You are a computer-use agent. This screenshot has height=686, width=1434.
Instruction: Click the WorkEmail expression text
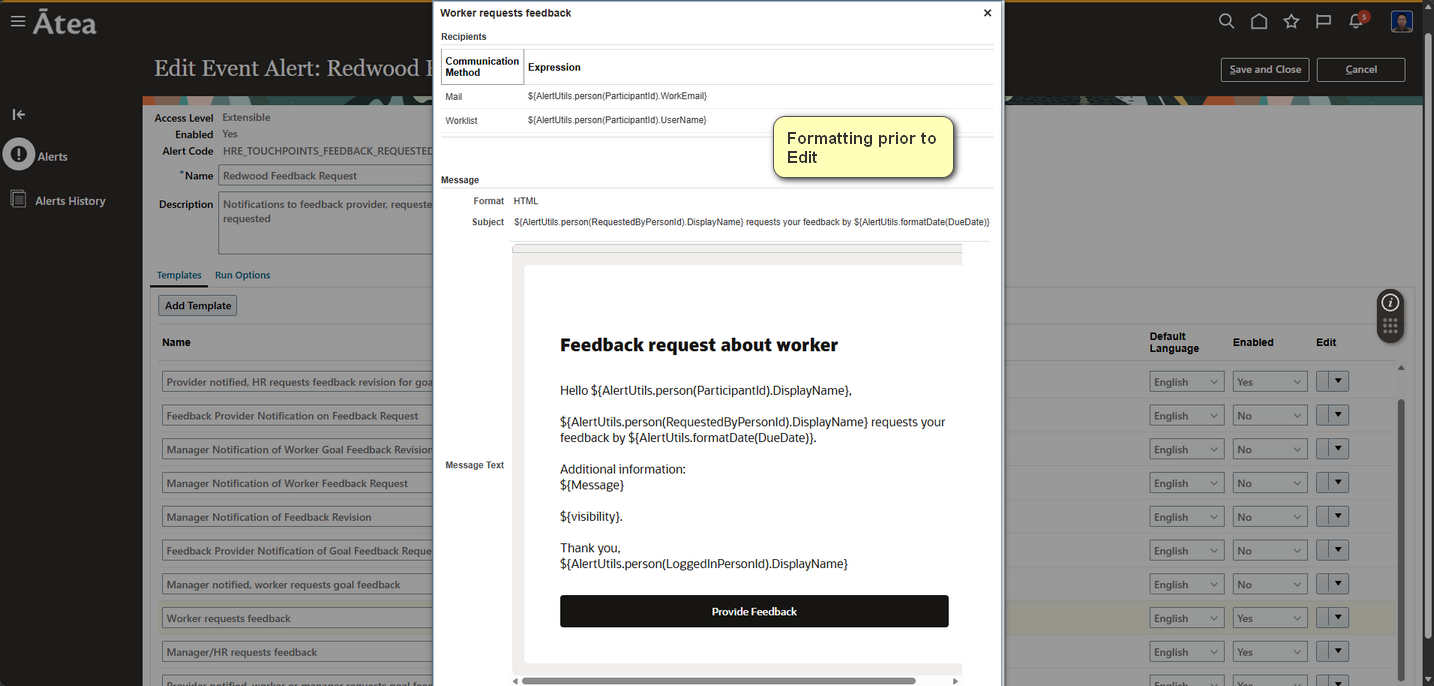(x=618, y=96)
